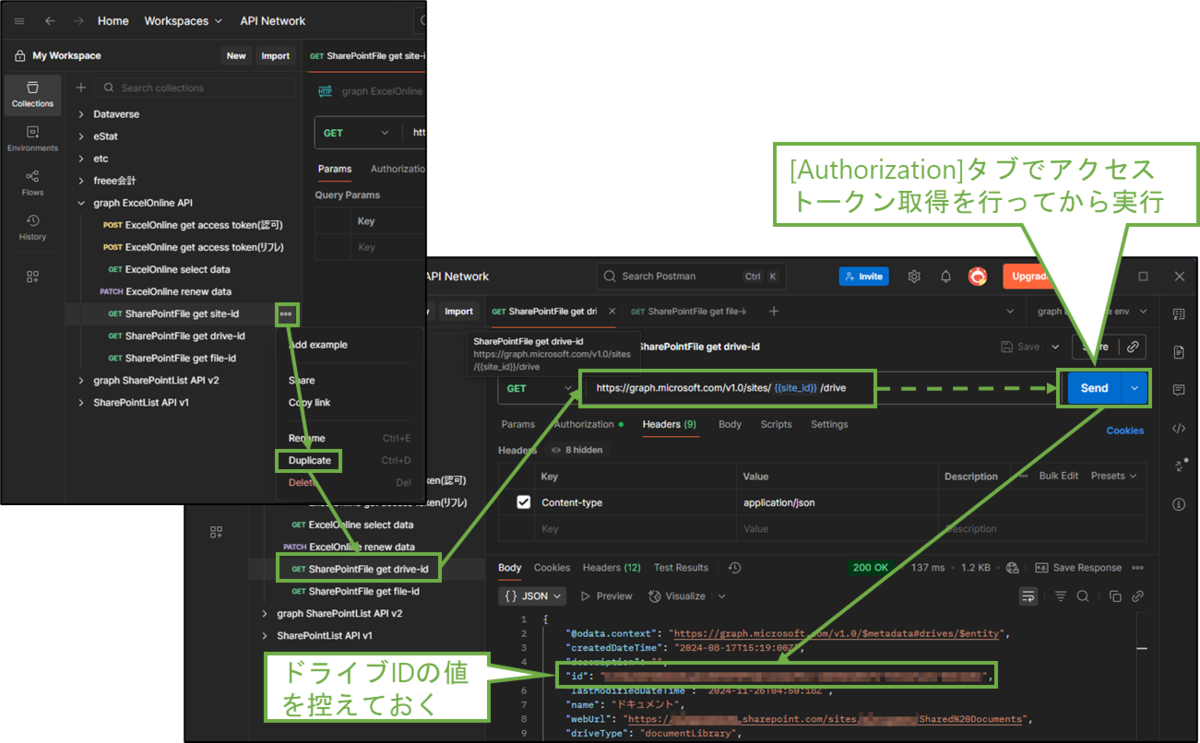Image resolution: width=1200 pixels, height=743 pixels.
Task: Open the notifications bell in the front window
Action: click(946, 276)
